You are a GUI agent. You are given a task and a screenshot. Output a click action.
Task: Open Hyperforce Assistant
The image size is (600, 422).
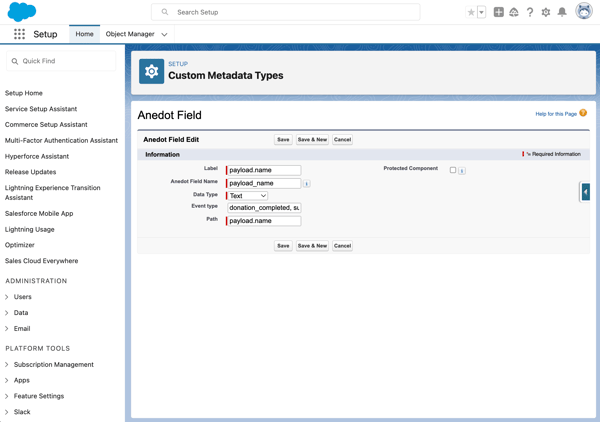click(37, 156)
